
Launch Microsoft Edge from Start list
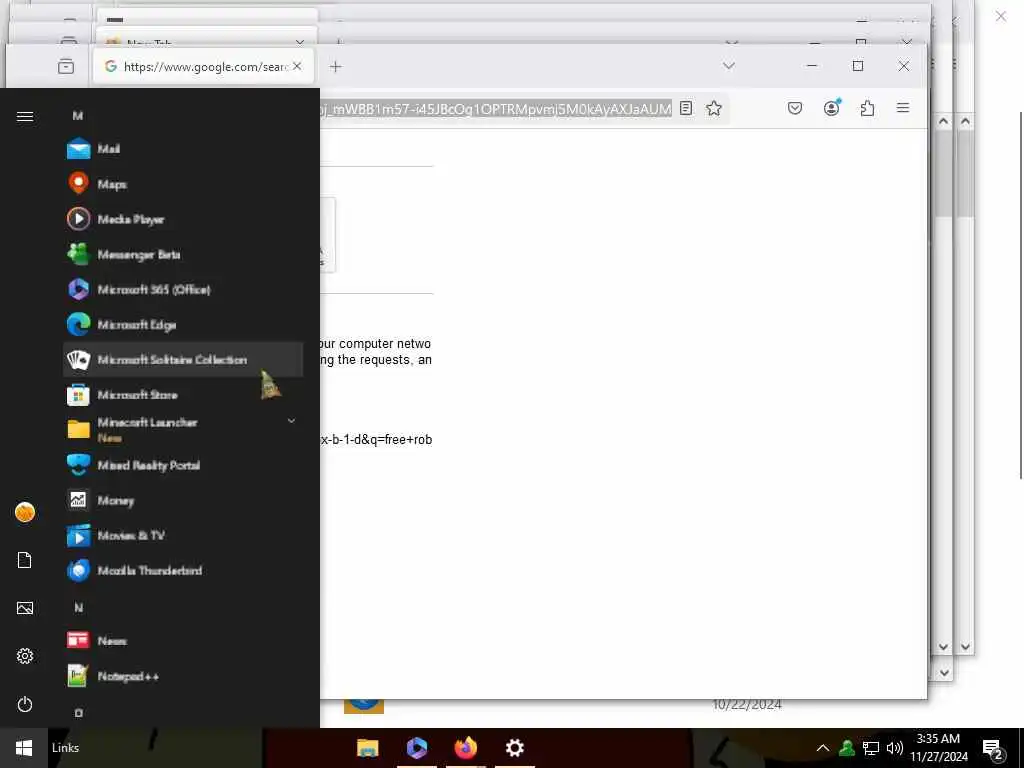(x=183, y=325)
